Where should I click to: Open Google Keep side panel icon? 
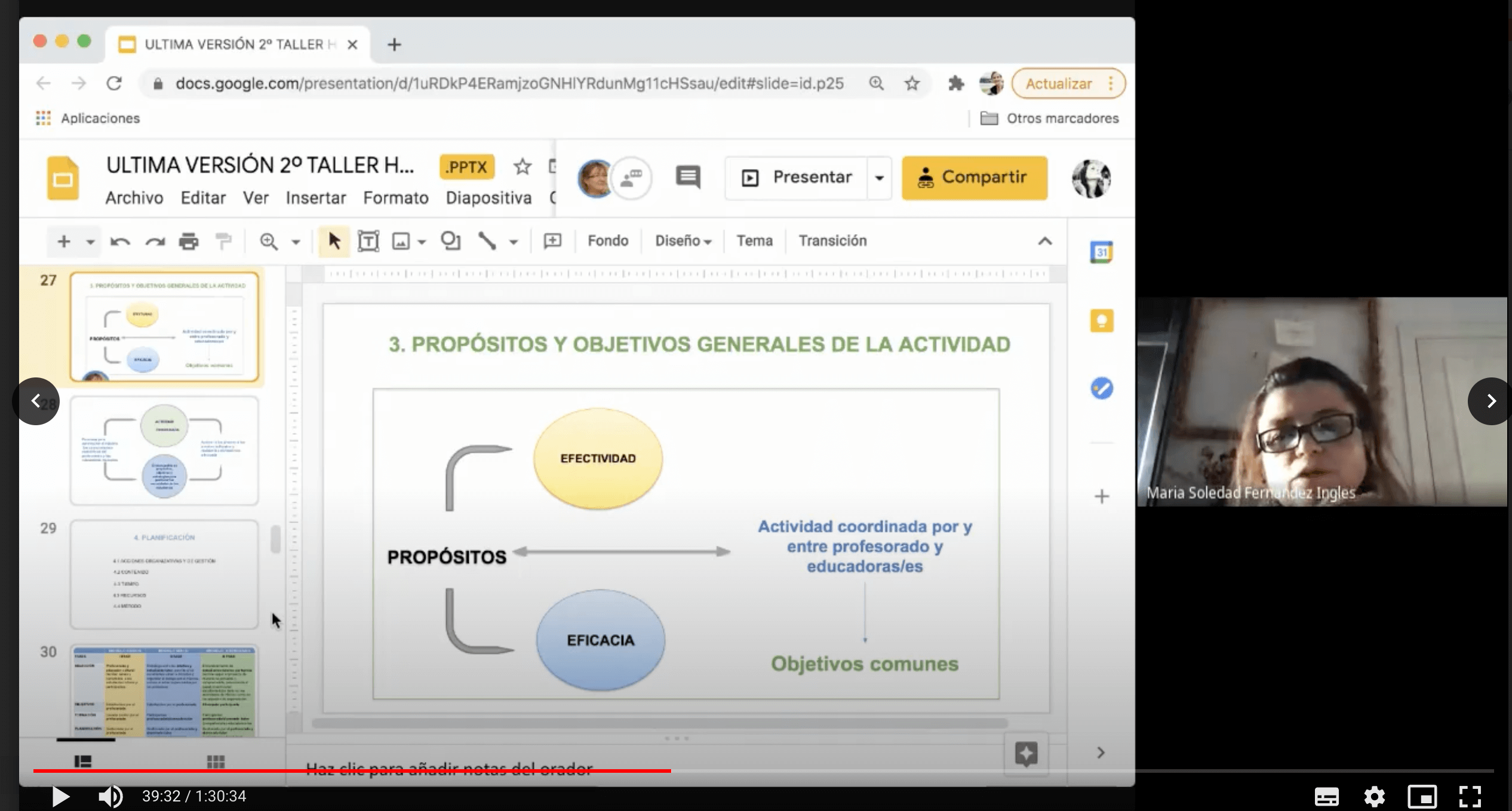click(1101, 321)
